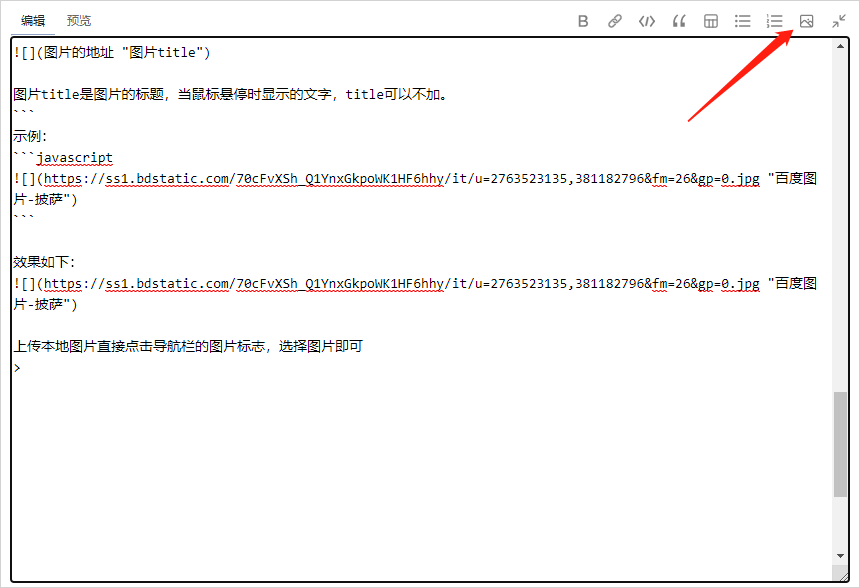Insert a code block with the code icon
The height and width of the screenshot is (588, 860).
[647, 21]
